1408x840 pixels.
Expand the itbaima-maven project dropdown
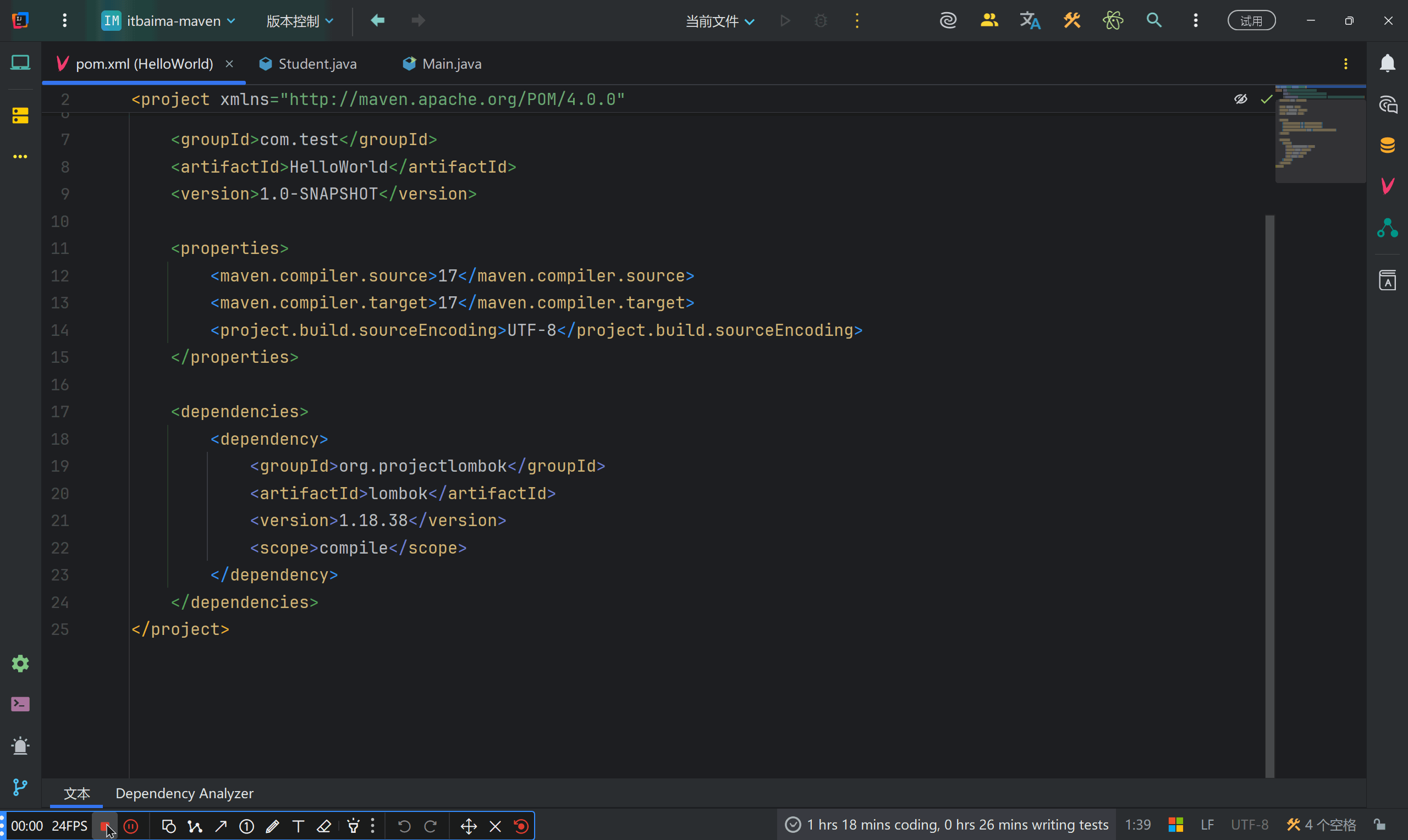[169, 21]
